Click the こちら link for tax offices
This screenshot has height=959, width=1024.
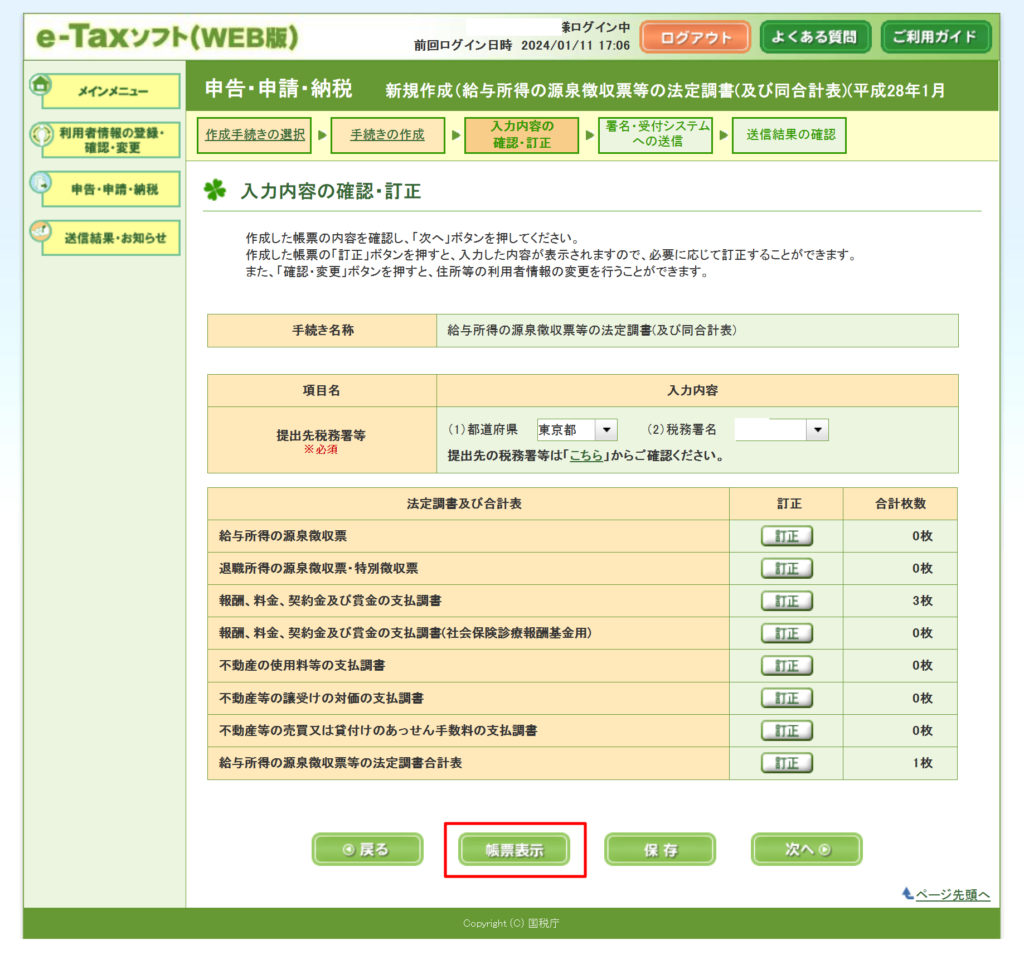(586, 456)
